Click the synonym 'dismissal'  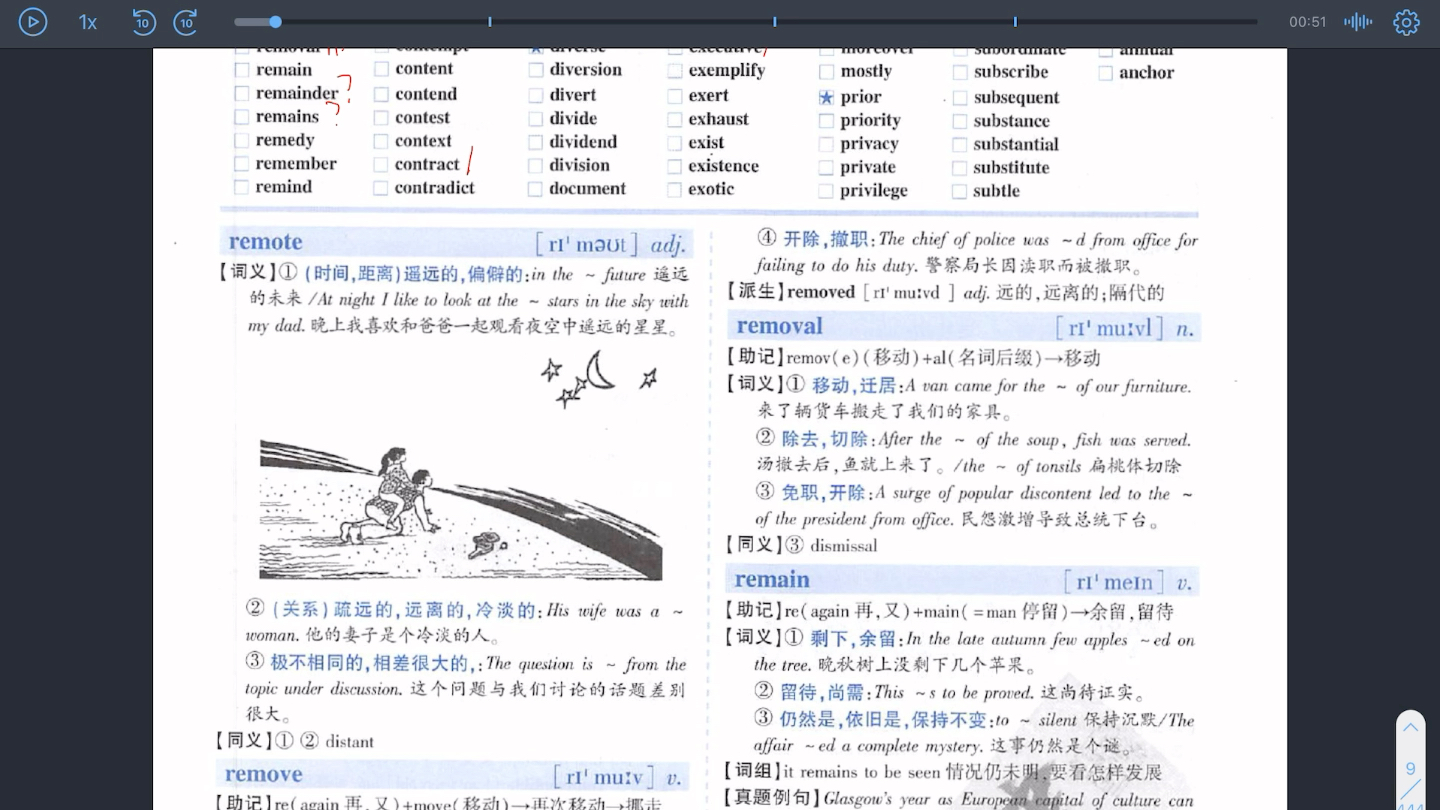pos(843,546)
